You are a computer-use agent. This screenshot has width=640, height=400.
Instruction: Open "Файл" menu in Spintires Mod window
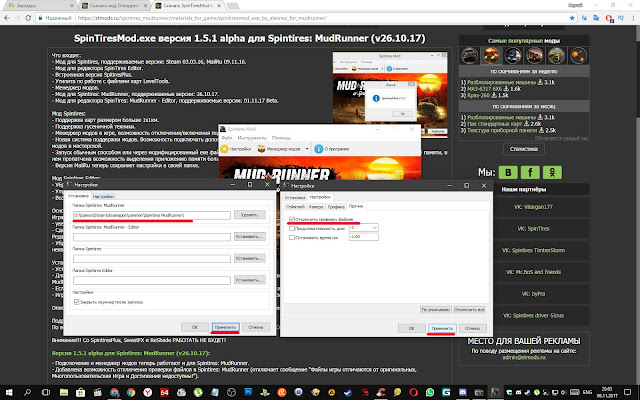227,138
